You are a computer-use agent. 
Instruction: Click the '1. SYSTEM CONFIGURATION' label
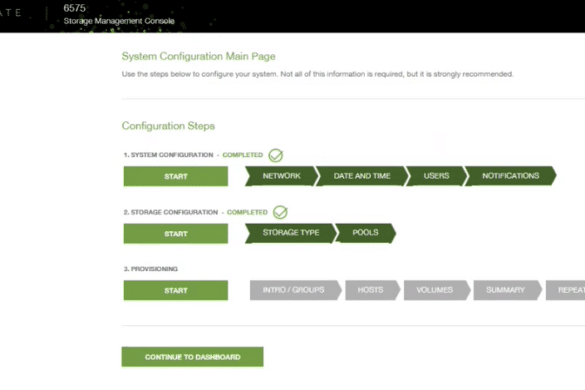[x=168, y=155]
